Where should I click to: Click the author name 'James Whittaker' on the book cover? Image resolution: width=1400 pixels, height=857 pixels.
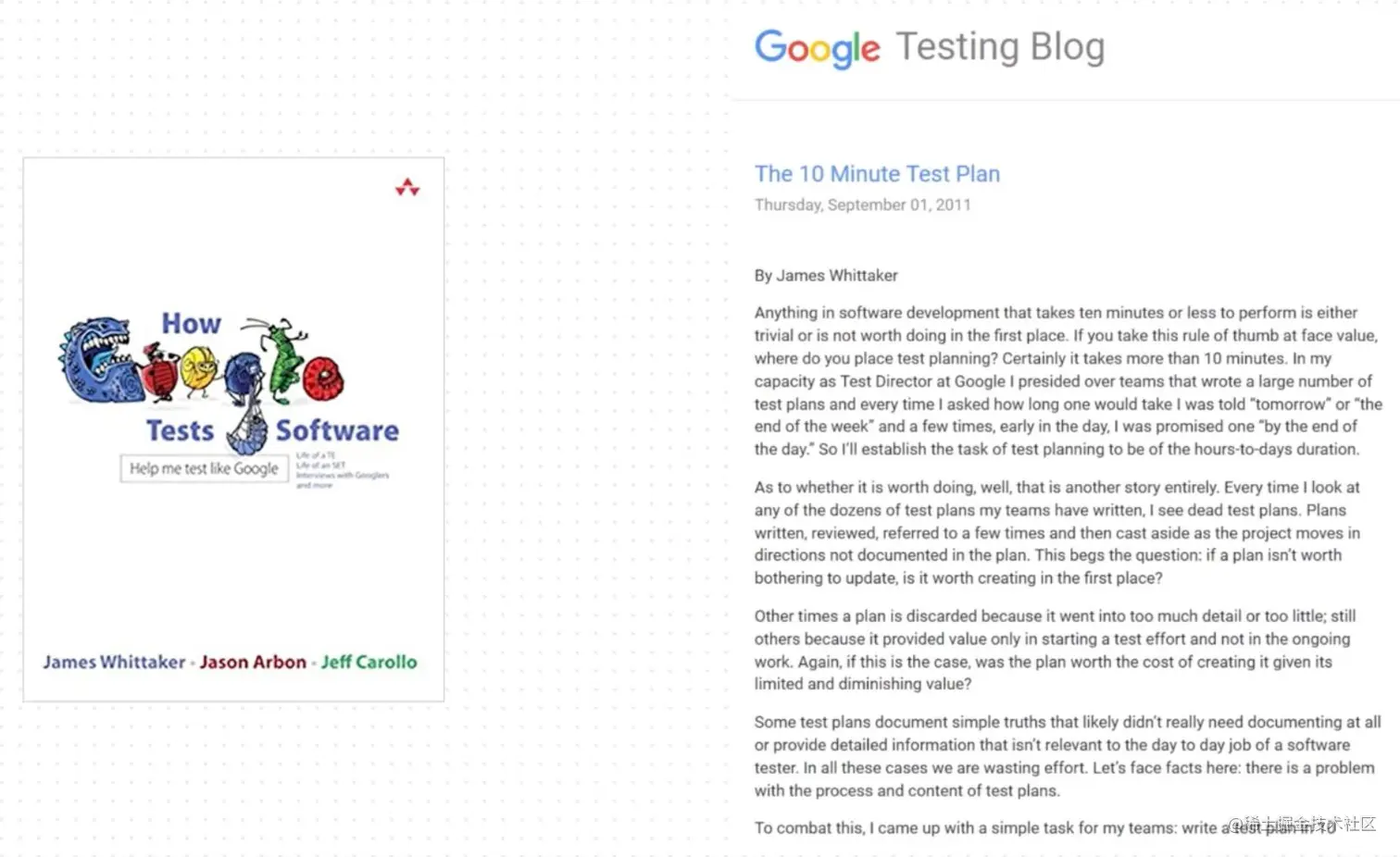point(114,662)
